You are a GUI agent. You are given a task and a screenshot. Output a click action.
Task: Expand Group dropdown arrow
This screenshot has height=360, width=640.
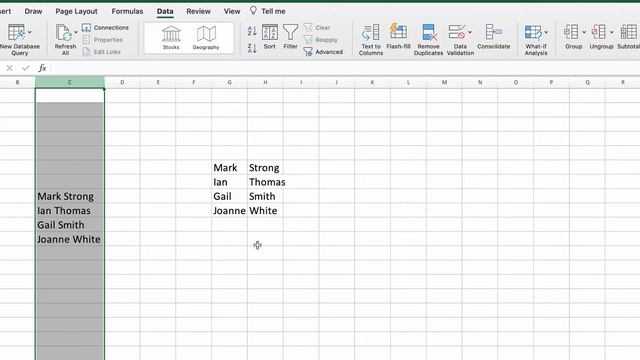point(584,32)
